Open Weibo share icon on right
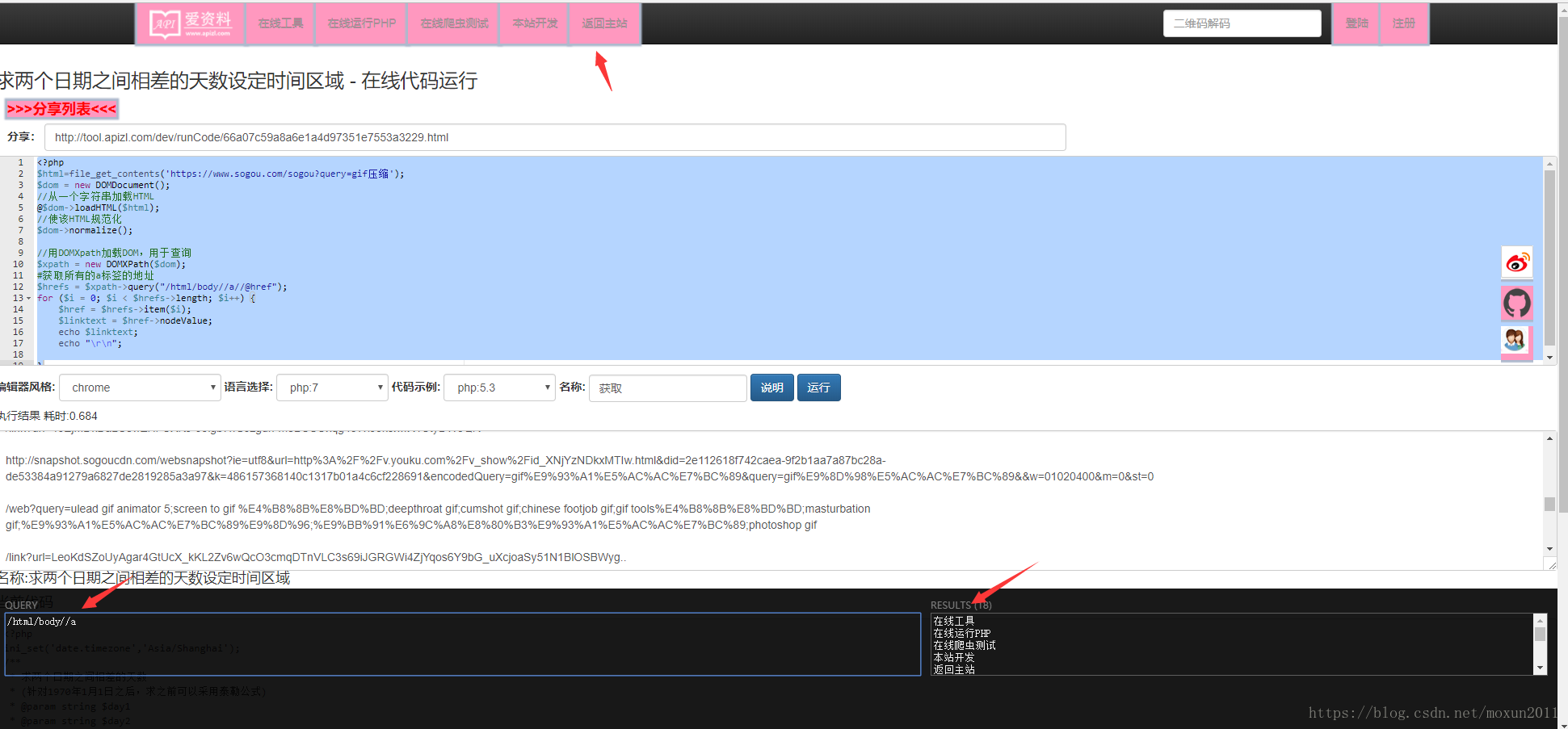 (1516, 262)
